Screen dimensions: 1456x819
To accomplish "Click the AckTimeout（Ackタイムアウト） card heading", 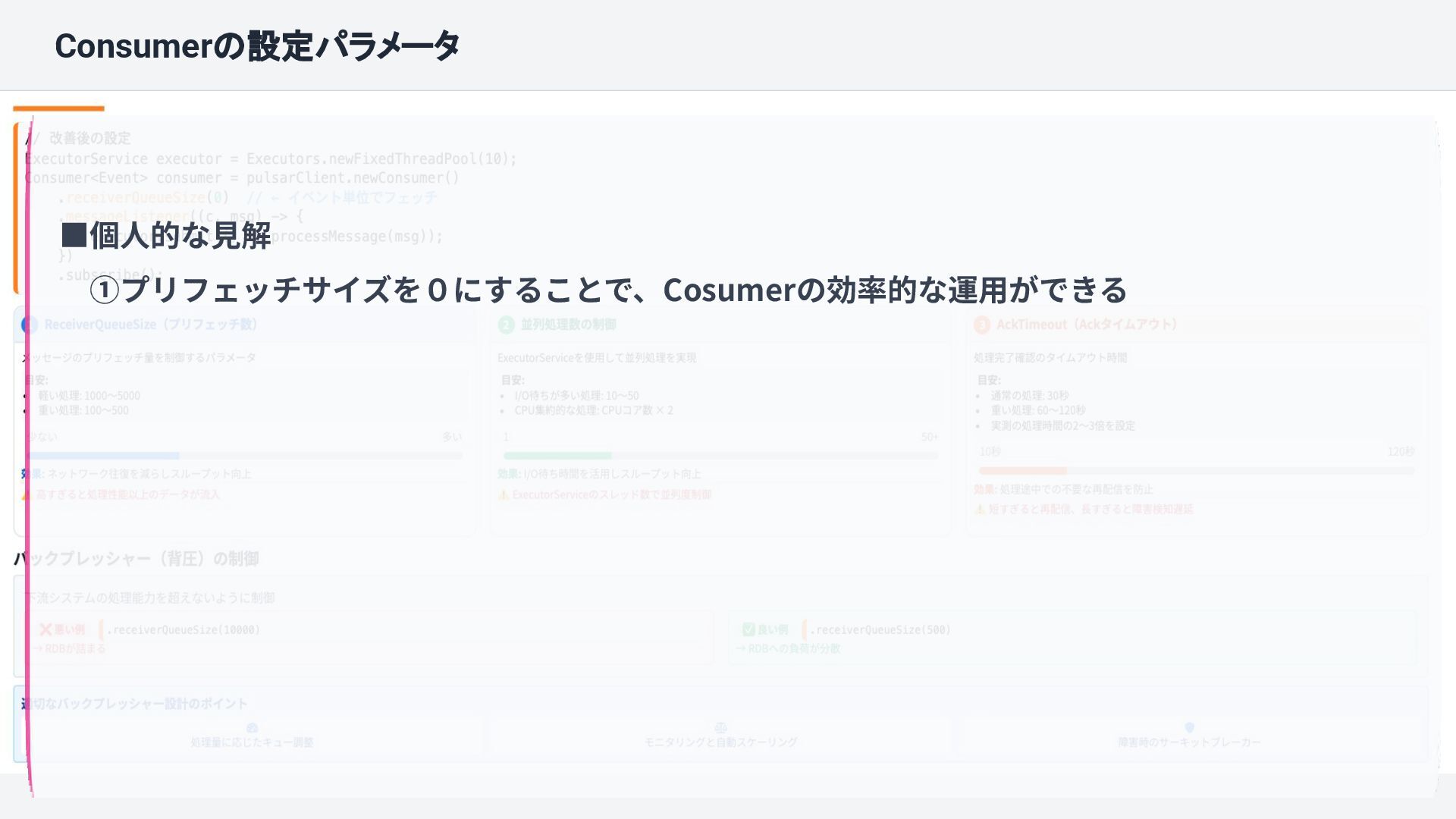I will point(1086,325).
